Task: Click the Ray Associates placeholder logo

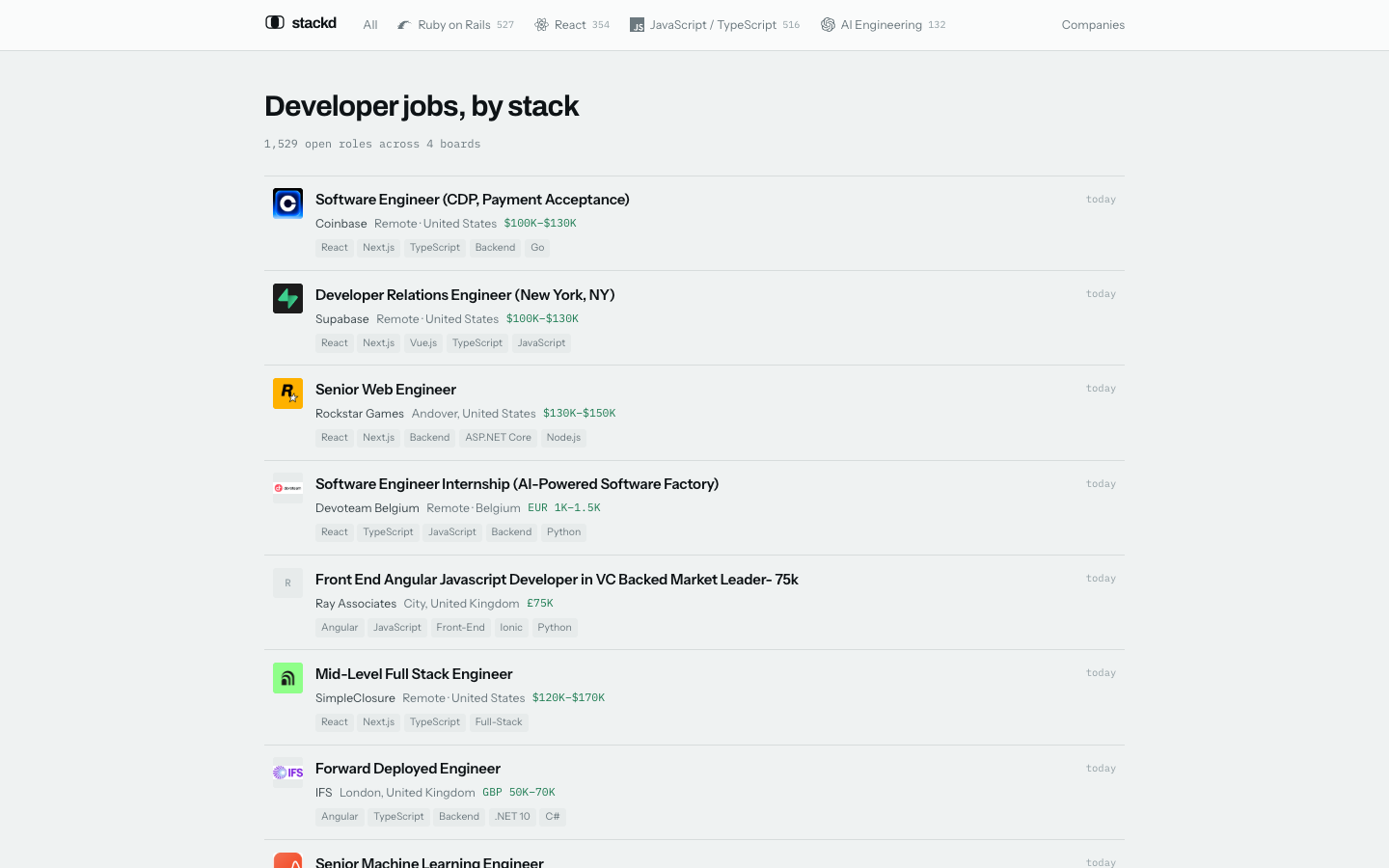Action: click(x=287, y=583)
